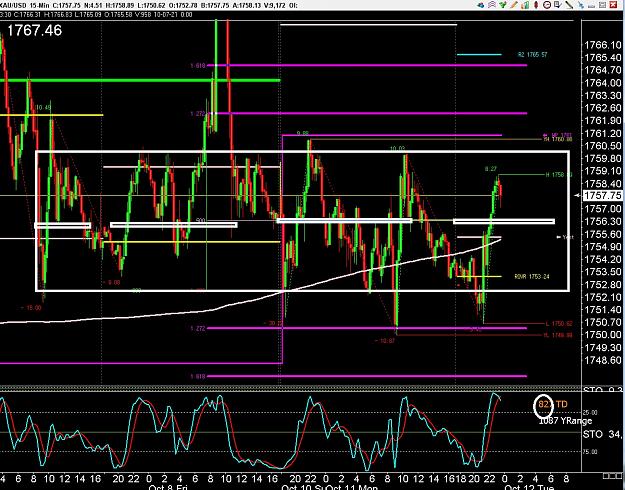The width and height of the screenshot is (625, 490).
Task: Click the 1750.00 price axis label
Action: (x=603, y=335)
